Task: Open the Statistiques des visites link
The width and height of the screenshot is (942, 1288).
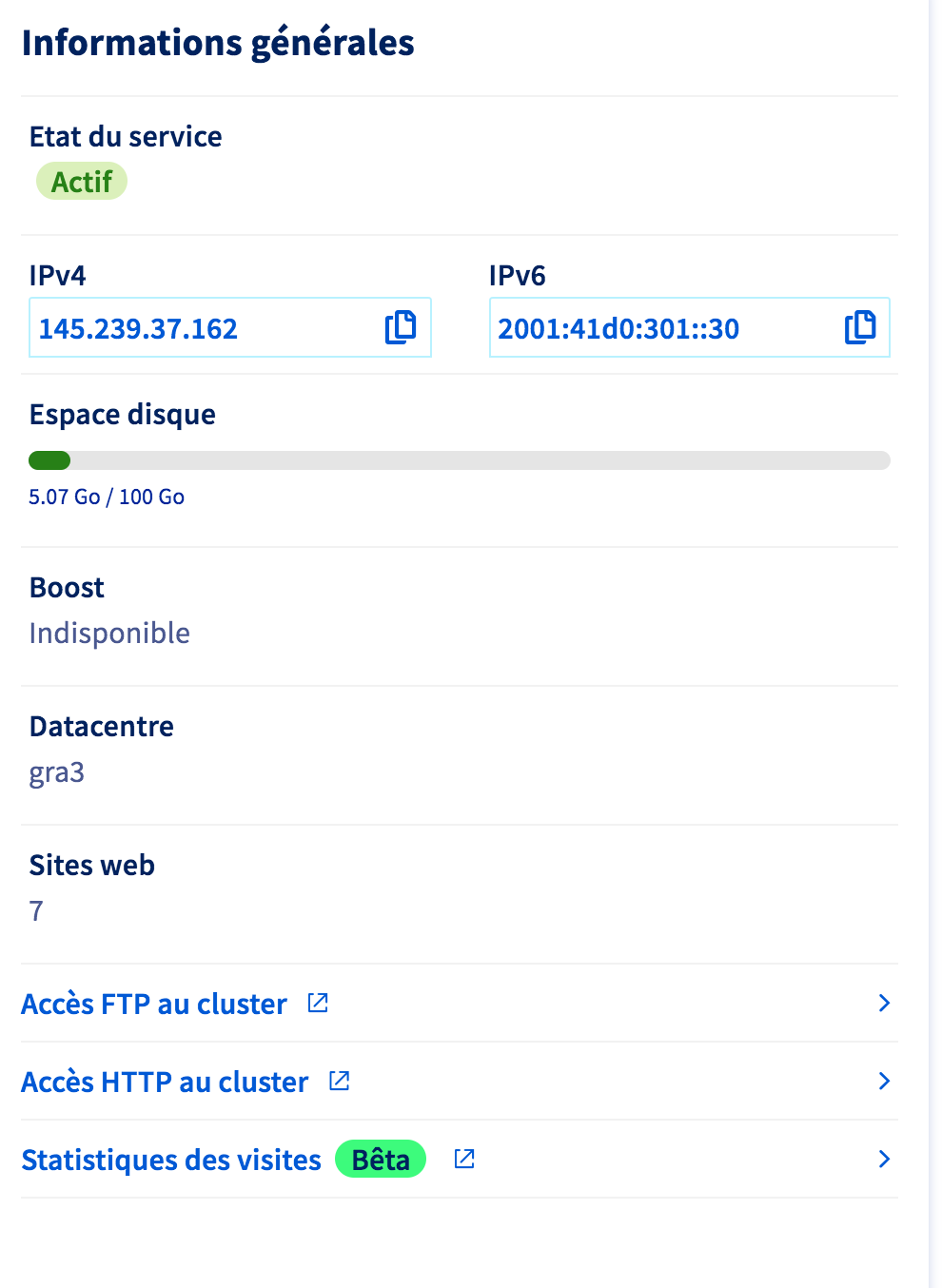Action: coord(171,1160)
